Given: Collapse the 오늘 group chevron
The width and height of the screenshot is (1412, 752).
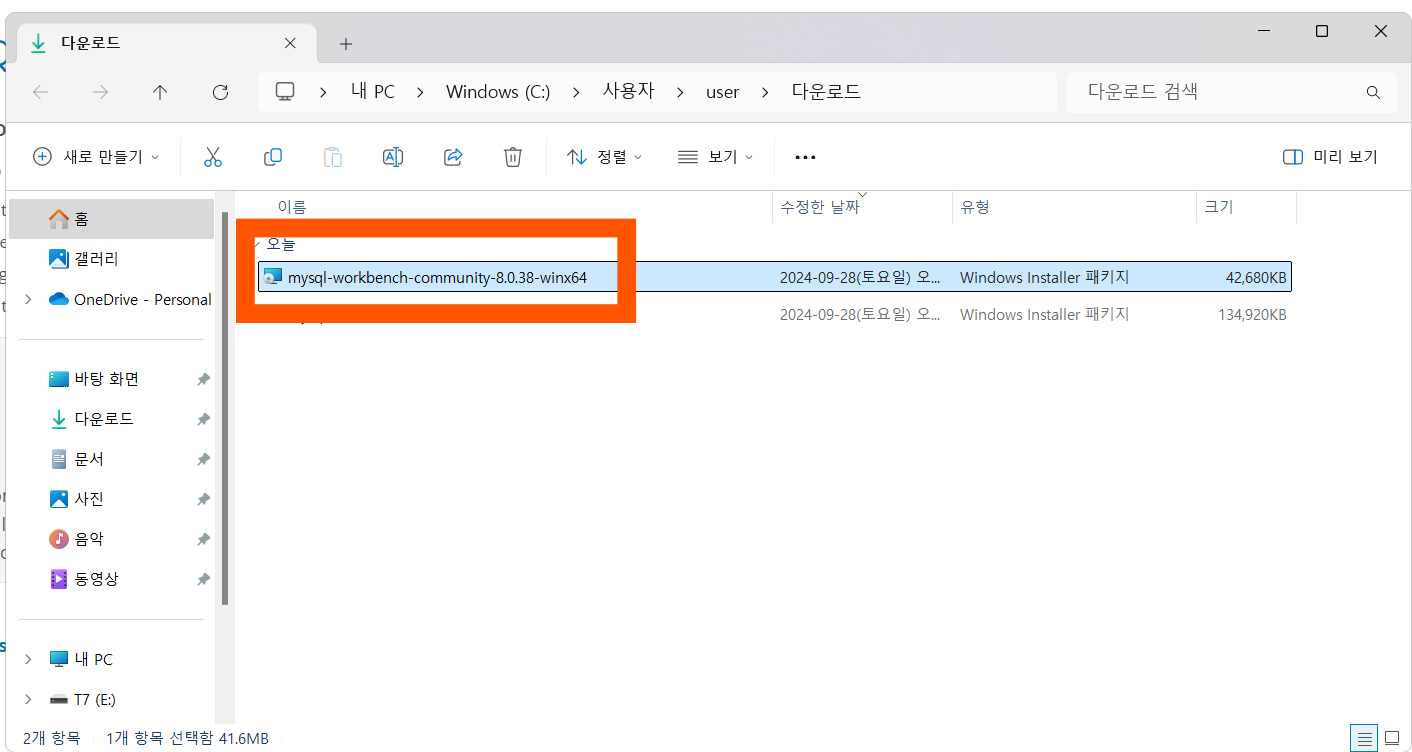Looking at the screenshot, I should click(x=257, y=243).
